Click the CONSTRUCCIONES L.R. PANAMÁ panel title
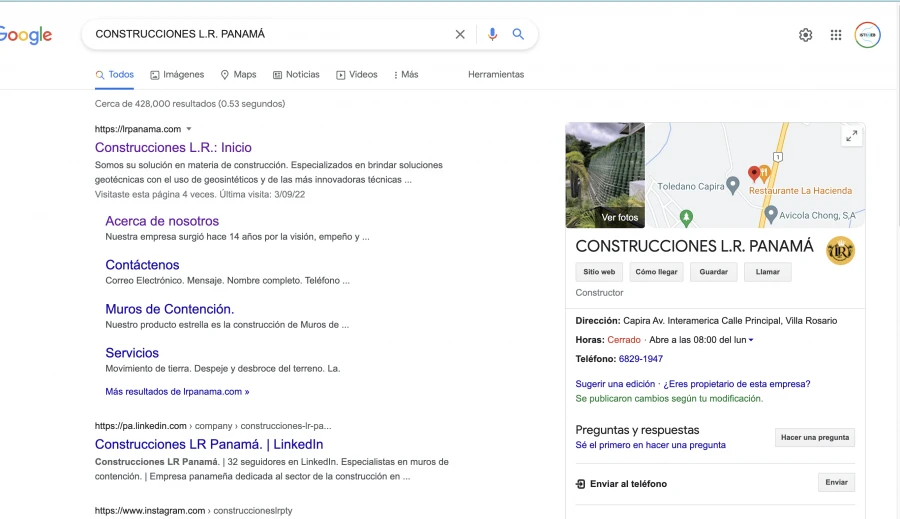 click(x=695, y=246)
